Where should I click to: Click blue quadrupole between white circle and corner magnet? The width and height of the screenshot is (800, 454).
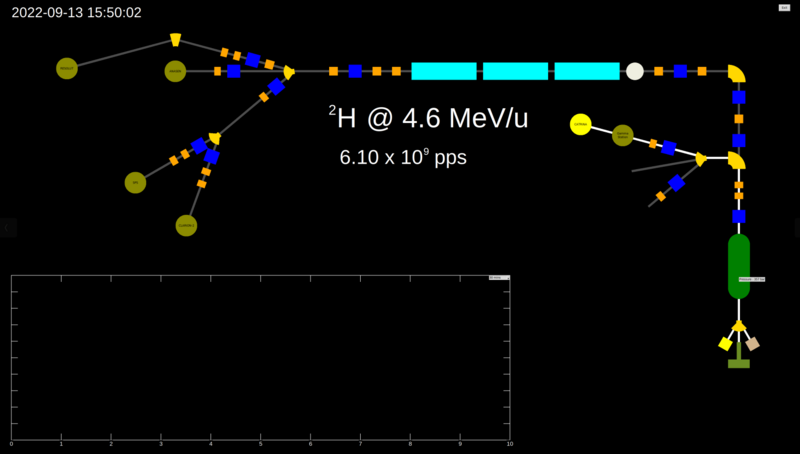(680, 71)
